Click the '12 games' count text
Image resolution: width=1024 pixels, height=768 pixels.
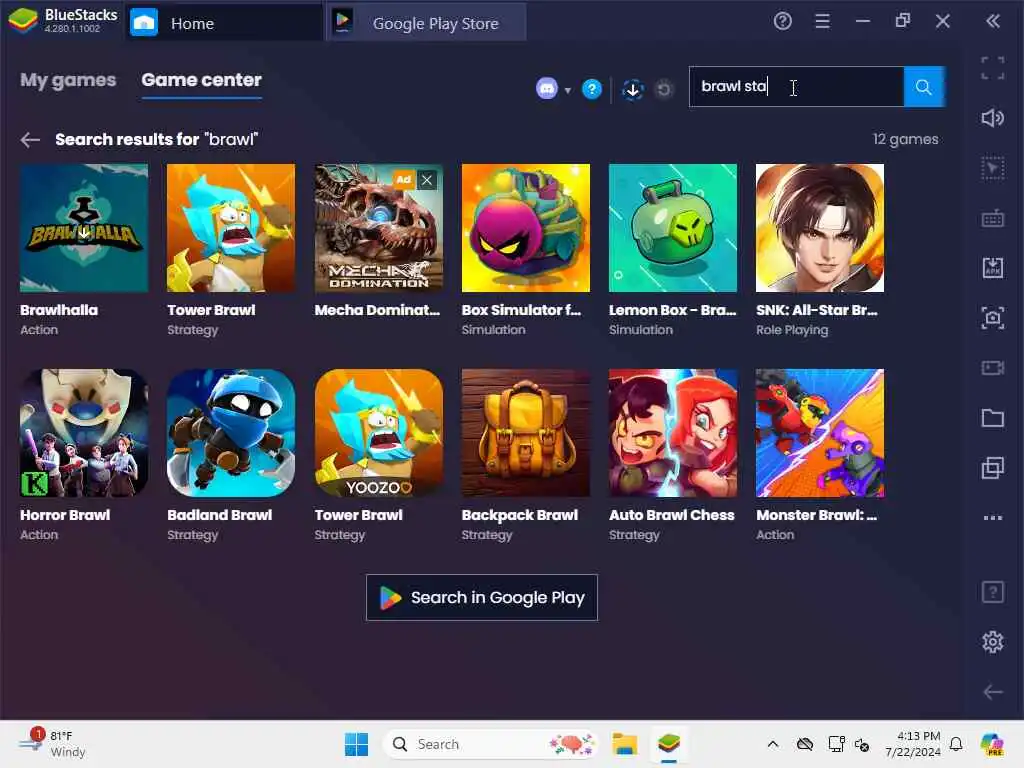point(905,139)
